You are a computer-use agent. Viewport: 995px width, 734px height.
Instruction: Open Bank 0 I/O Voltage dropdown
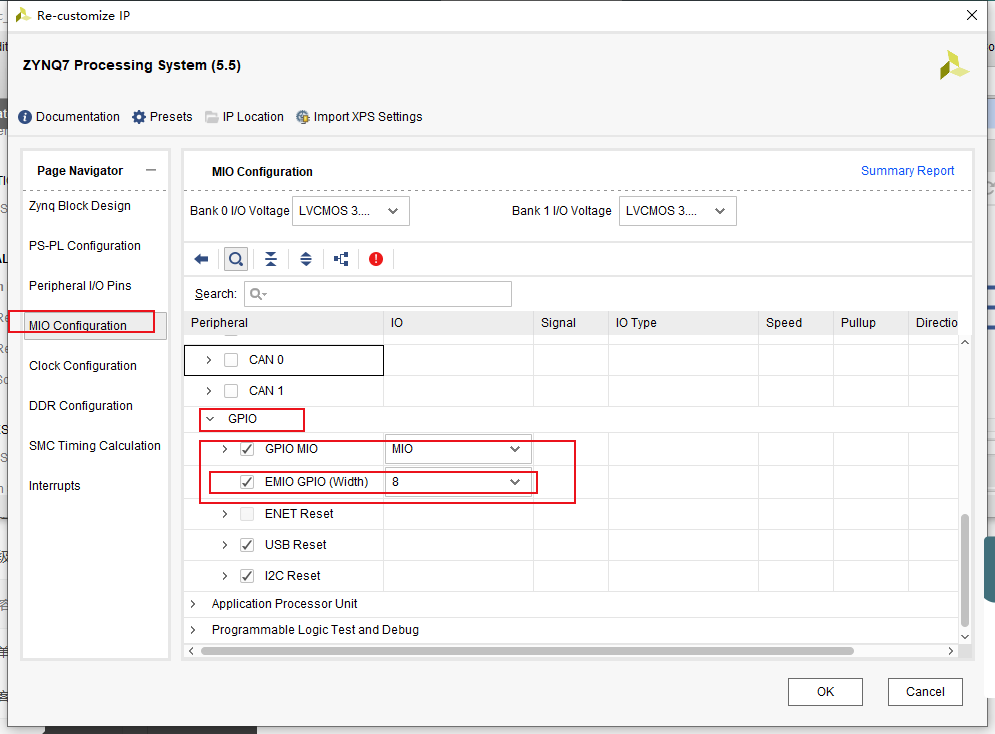pyautogui.click(x=350, y=211)
